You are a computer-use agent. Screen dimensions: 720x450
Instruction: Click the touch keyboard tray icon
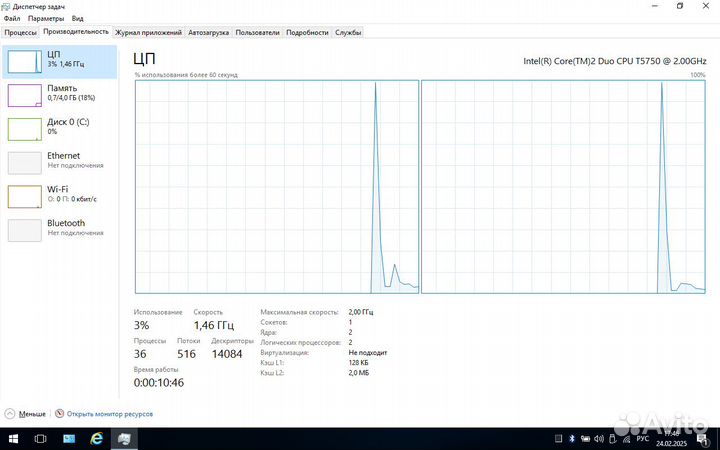(x=558, y=439)
